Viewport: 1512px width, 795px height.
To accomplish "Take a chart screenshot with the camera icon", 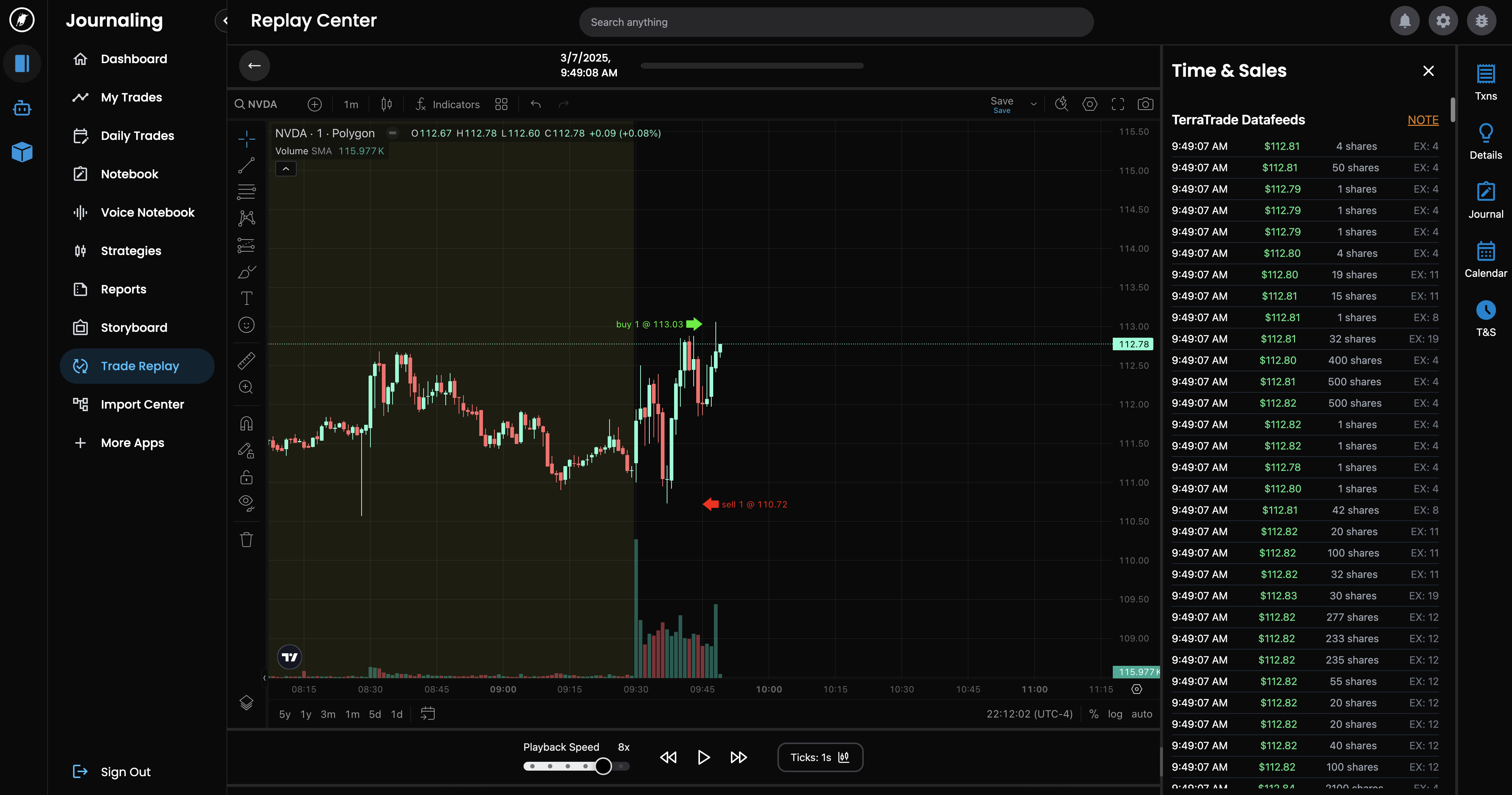I will point(1146,104).
